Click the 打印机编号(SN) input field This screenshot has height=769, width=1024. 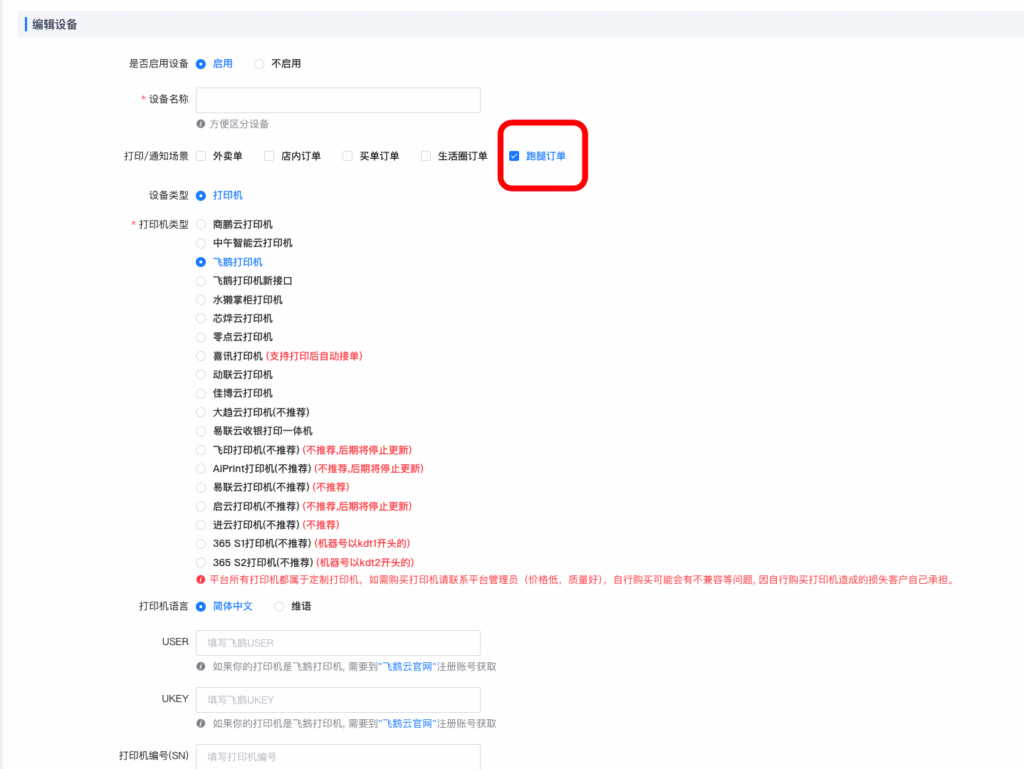click(x=337, y=757)
